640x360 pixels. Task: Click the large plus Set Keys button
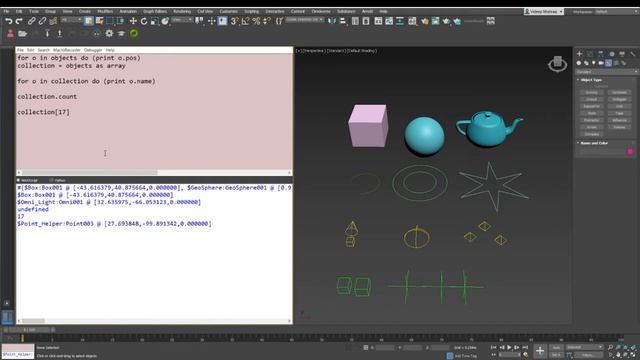pyautogui.click(x=540, y=351)
